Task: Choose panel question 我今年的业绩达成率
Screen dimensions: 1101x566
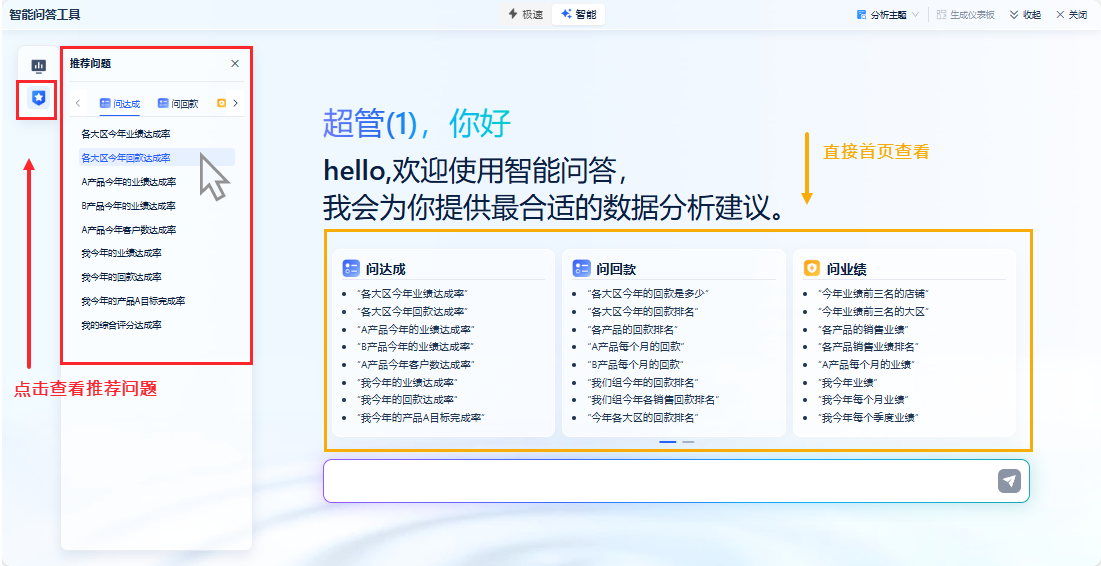Action: coord(121,253)
